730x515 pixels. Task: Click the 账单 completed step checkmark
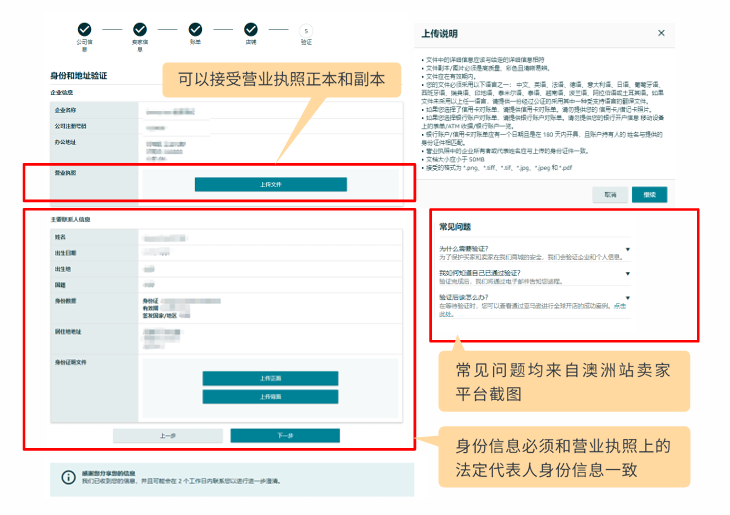click(x=195, y=30)
